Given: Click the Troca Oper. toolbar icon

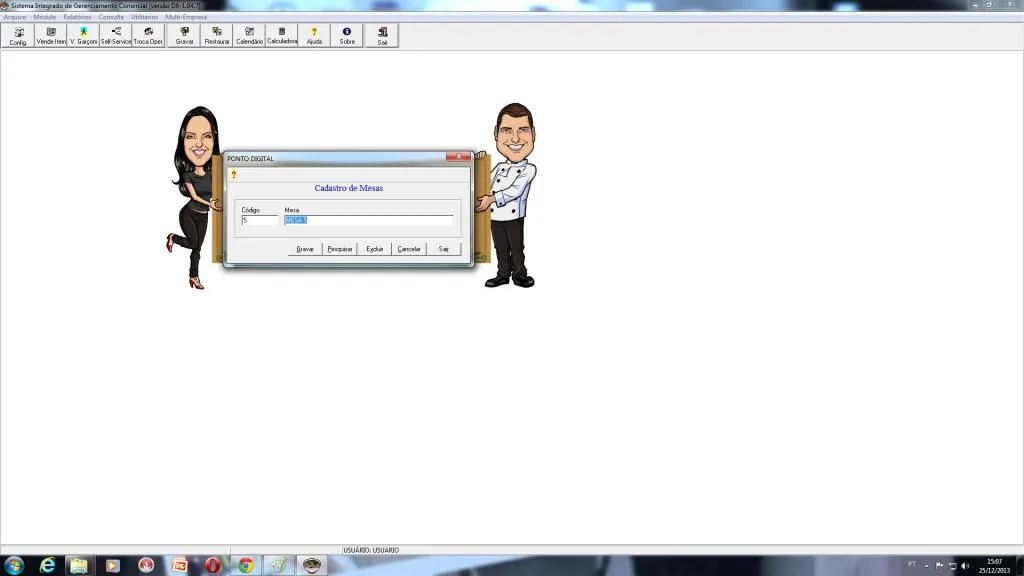Looking at the screenshot, I should tap(148, 36).
